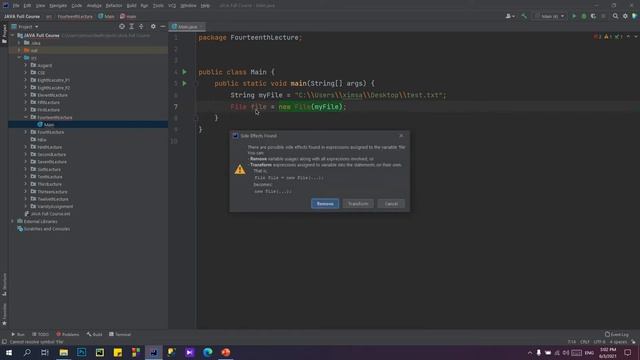Open File Explorer from taskbar
This screenshot has height=360, width=640.
point(64,352)
